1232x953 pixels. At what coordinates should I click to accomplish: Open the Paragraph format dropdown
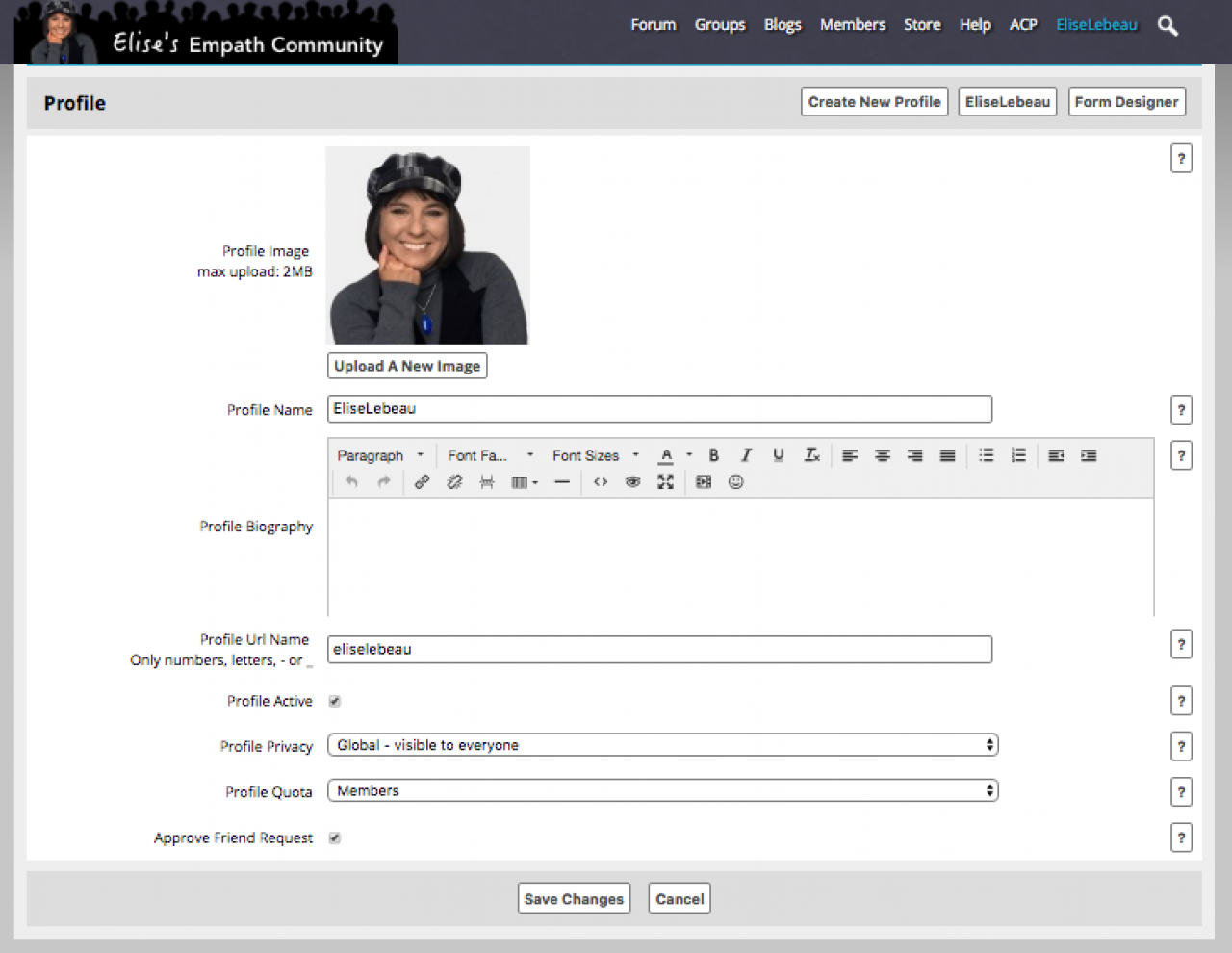click(x=380, y=455)
